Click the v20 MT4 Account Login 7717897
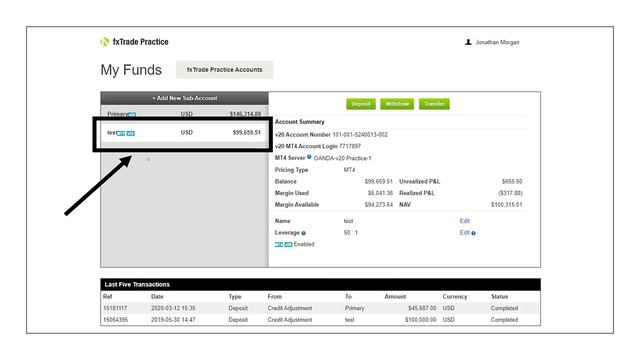The image size is (640, 360). click(350, 146)
